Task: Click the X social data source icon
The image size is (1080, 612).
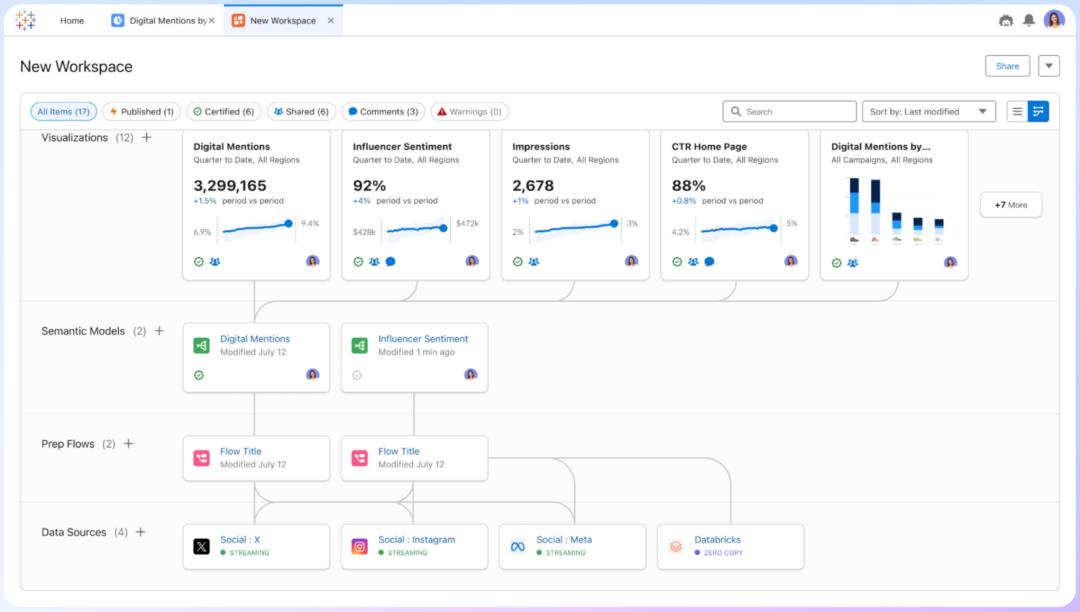Action: pyautogui.click(x=202, y=546)
